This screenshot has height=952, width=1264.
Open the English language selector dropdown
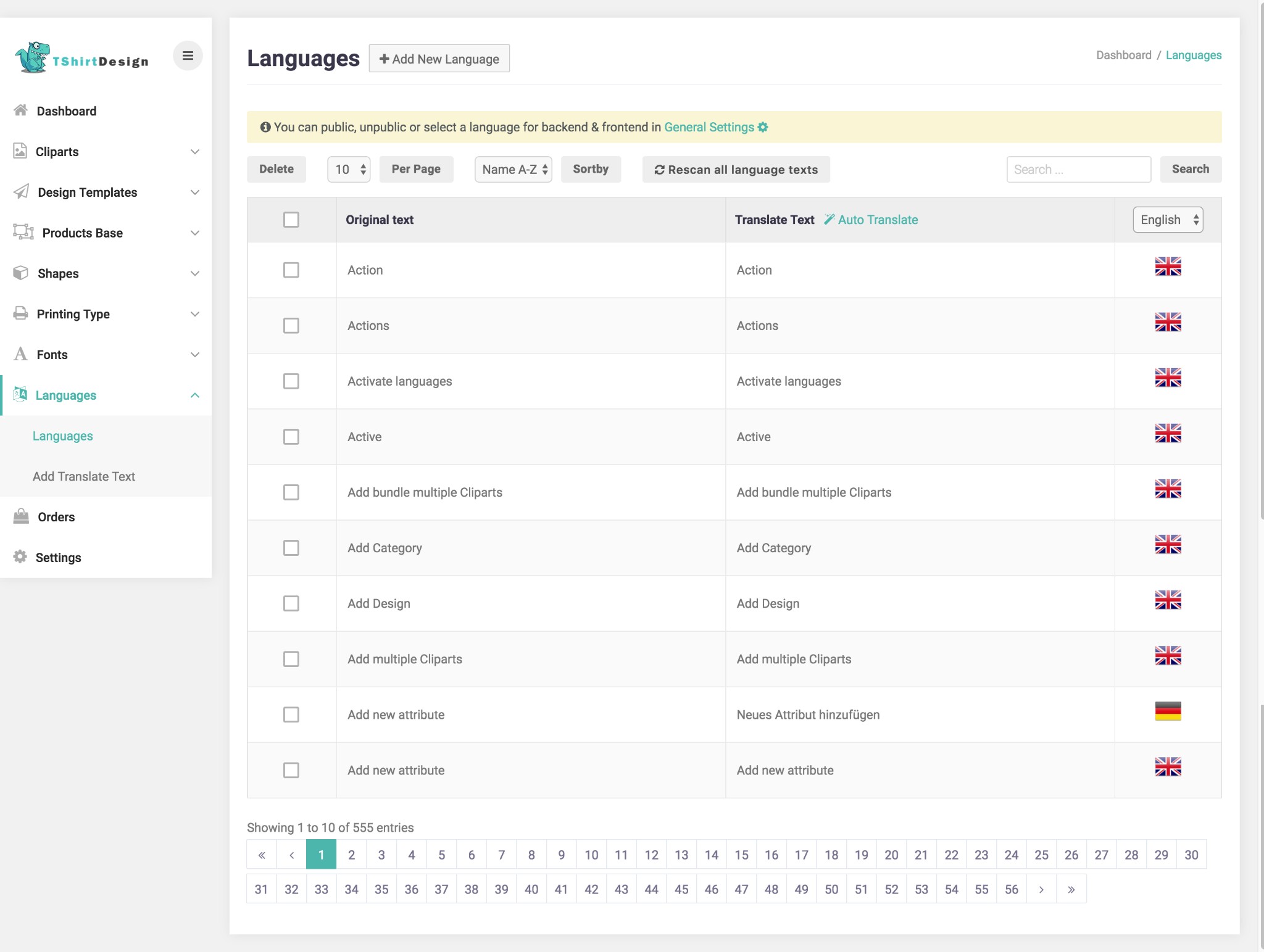1167,220
